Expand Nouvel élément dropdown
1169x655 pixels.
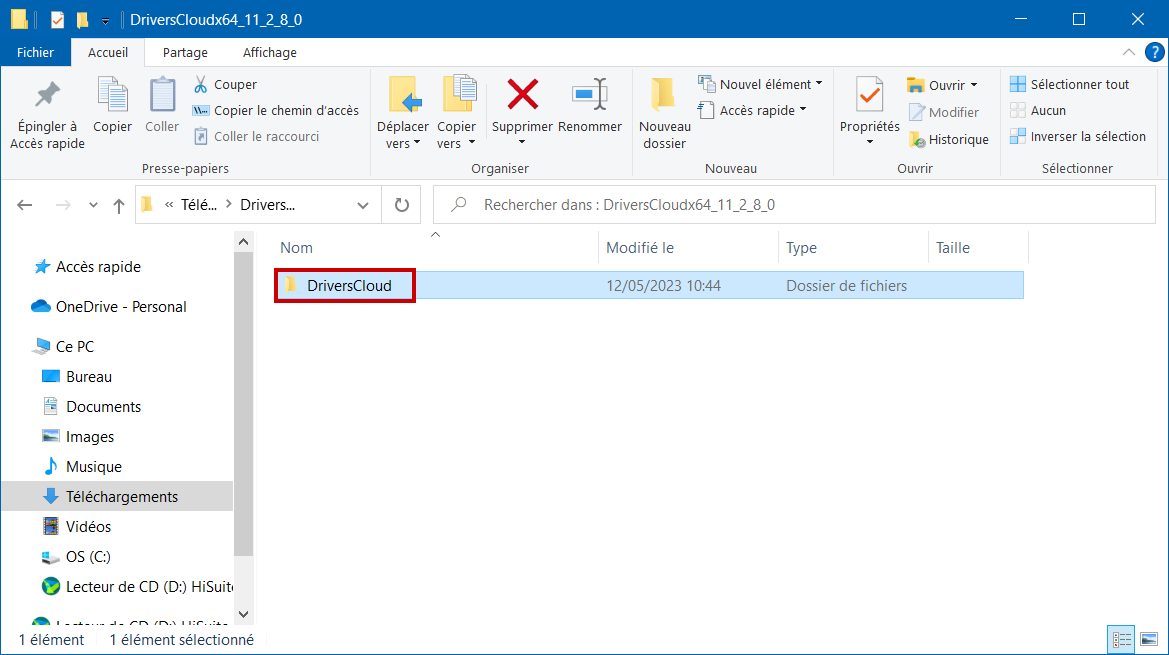point(819,83)
